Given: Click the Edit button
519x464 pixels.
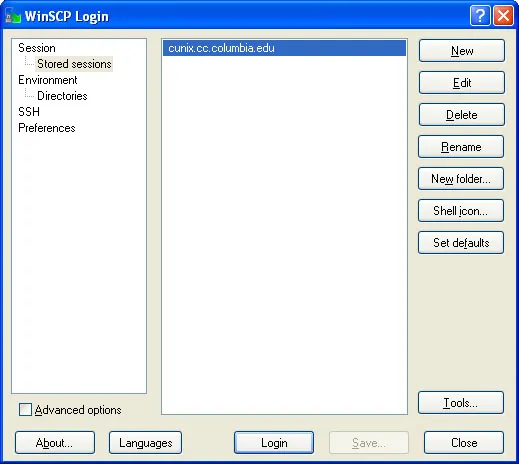Looking at the screenshot, I should tap(462, 83).
